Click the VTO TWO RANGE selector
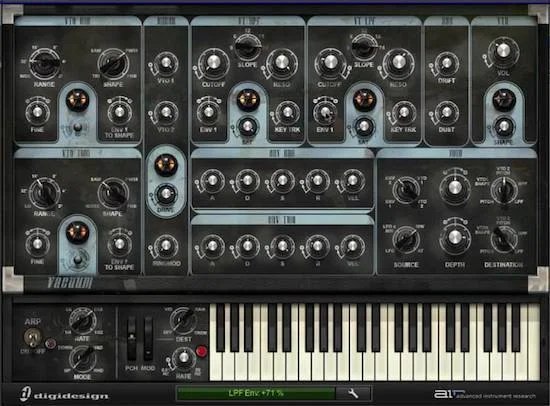Image resolution: width=550 pixels, height=406 pixels. point(45,193)
